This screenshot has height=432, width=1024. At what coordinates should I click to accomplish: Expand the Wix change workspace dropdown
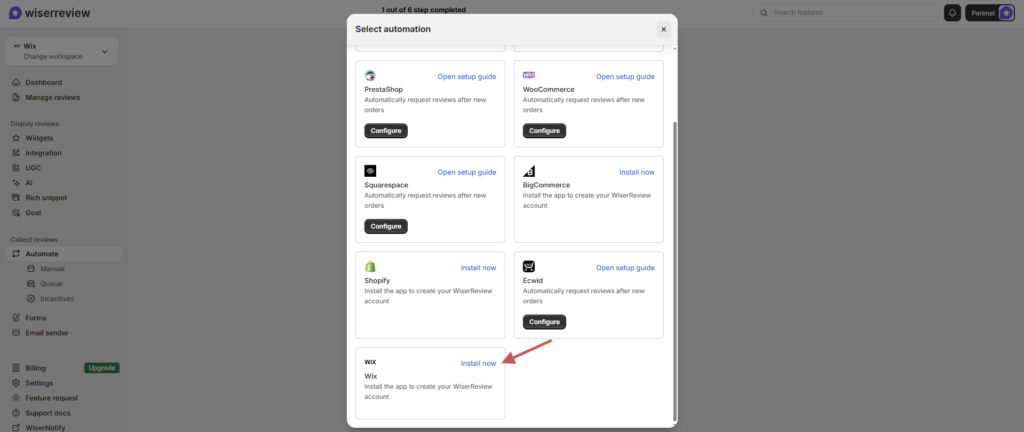104,51
